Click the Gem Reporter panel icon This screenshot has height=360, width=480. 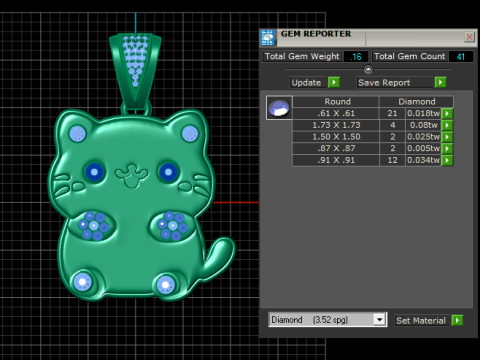tap(268, 37)
